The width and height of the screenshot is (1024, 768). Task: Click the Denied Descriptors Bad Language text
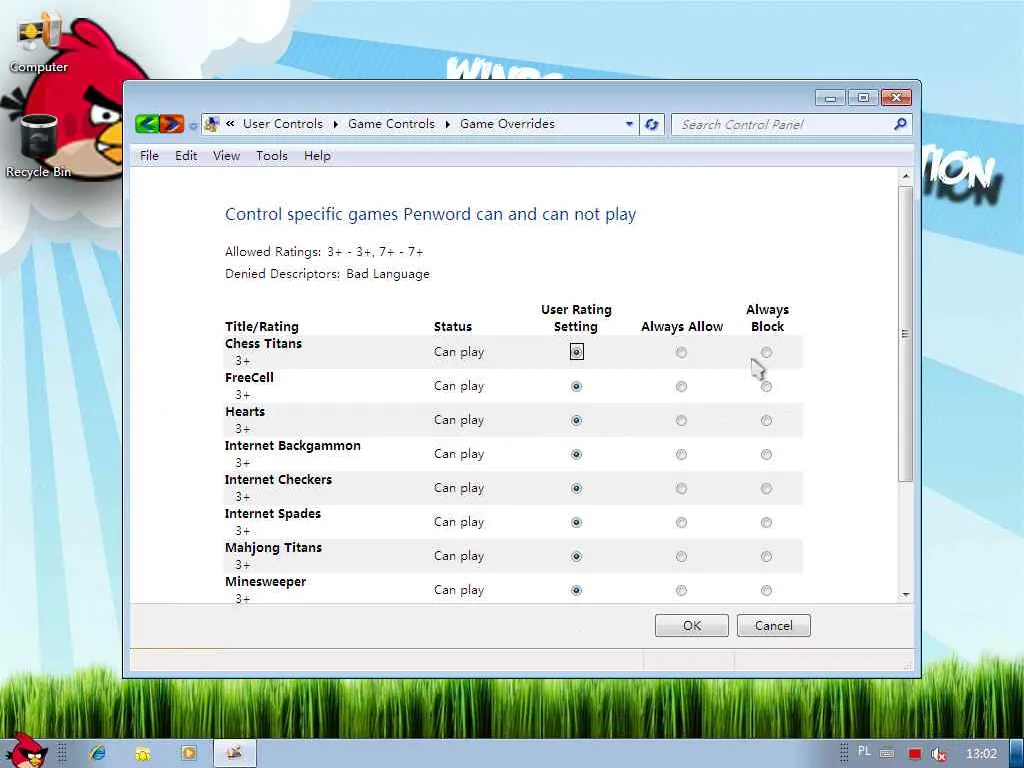(x=327, y=274)
